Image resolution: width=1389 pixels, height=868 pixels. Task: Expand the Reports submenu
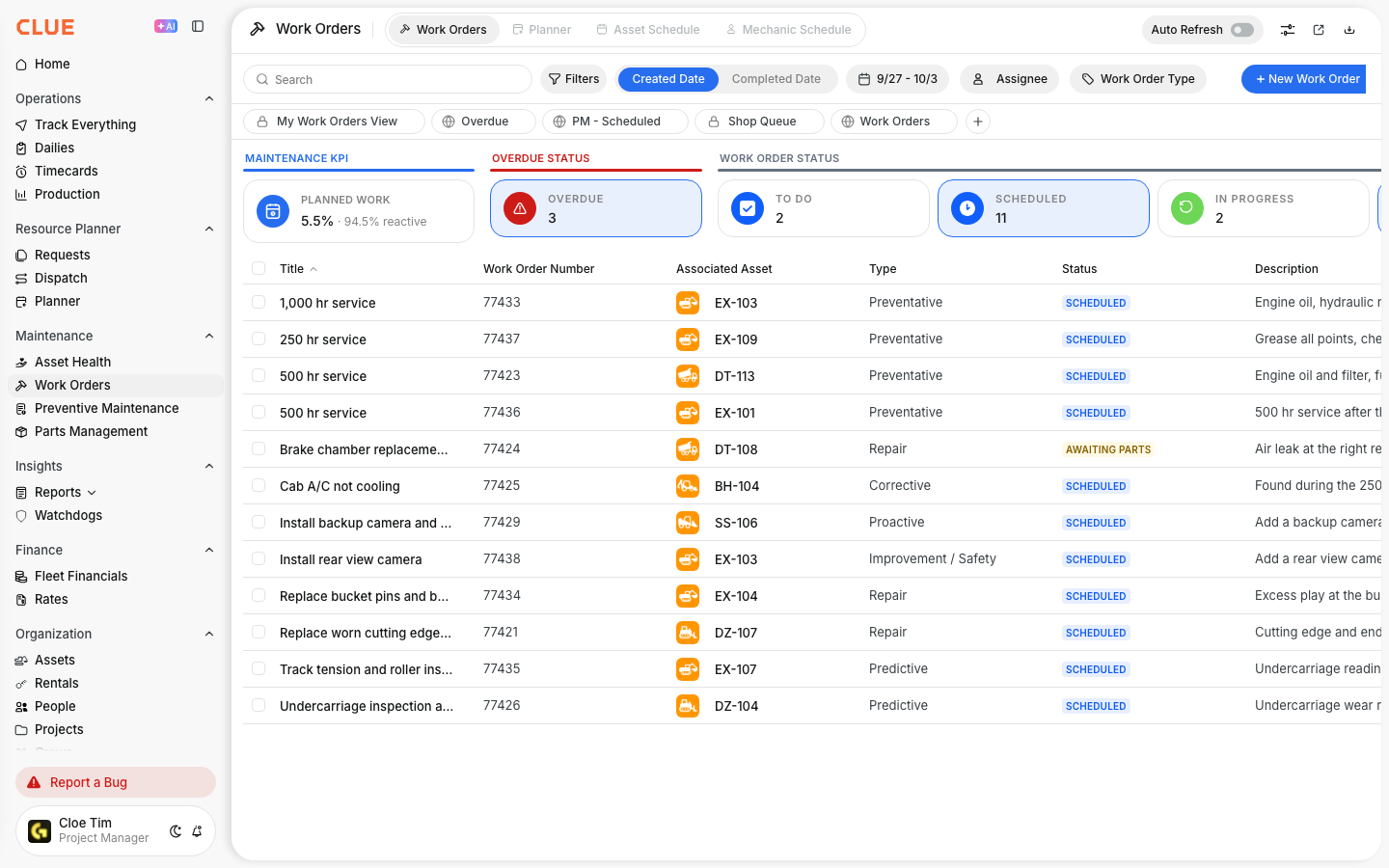click(92, 493)
